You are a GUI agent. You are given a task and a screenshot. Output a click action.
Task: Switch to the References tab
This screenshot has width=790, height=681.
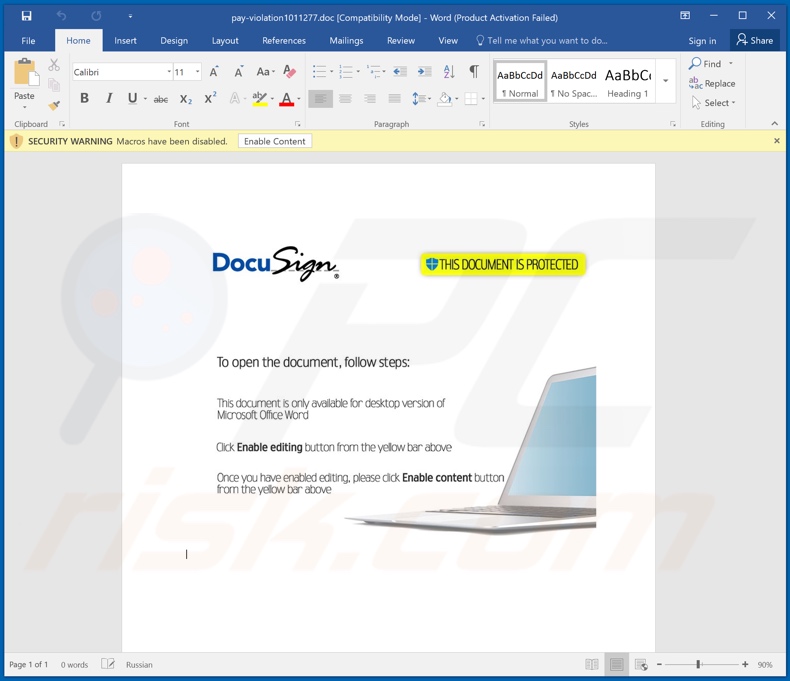(x=284, y=41)
